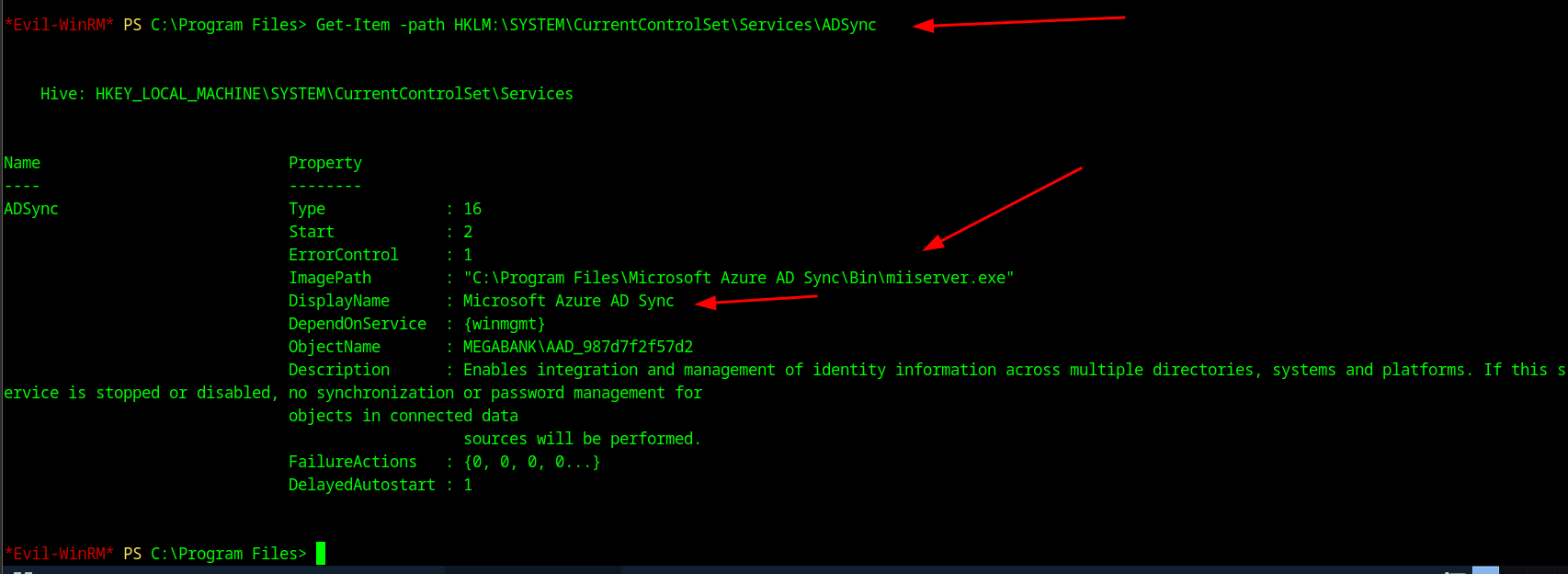Click the Description property label
1568x574 pixels.
tap(339, 370)
